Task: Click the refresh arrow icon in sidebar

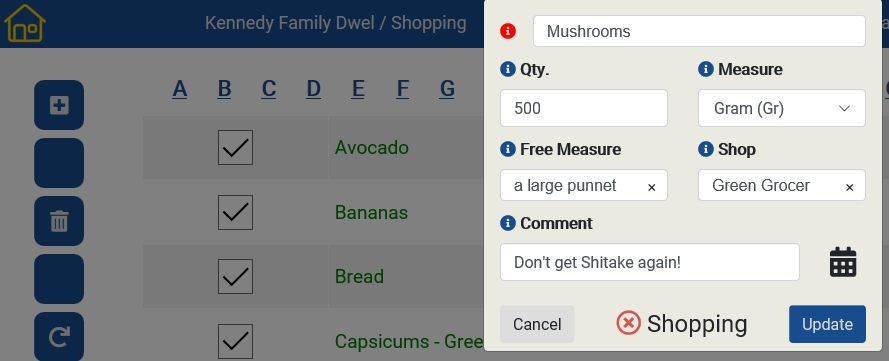Action: [59, 337]
